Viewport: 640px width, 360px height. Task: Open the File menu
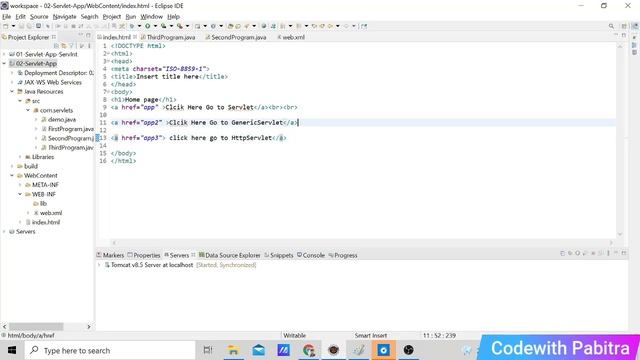point(7,17)
